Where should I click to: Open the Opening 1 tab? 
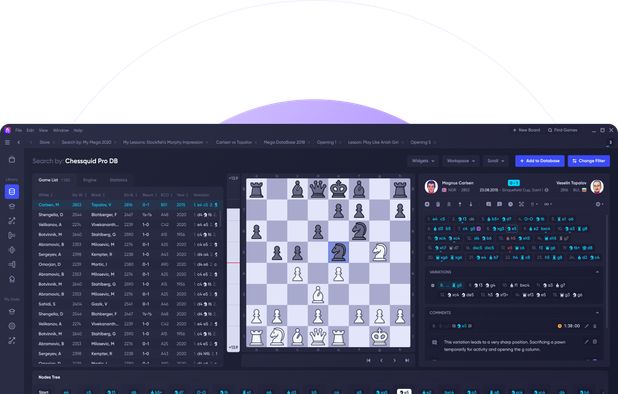coord(326,142)
